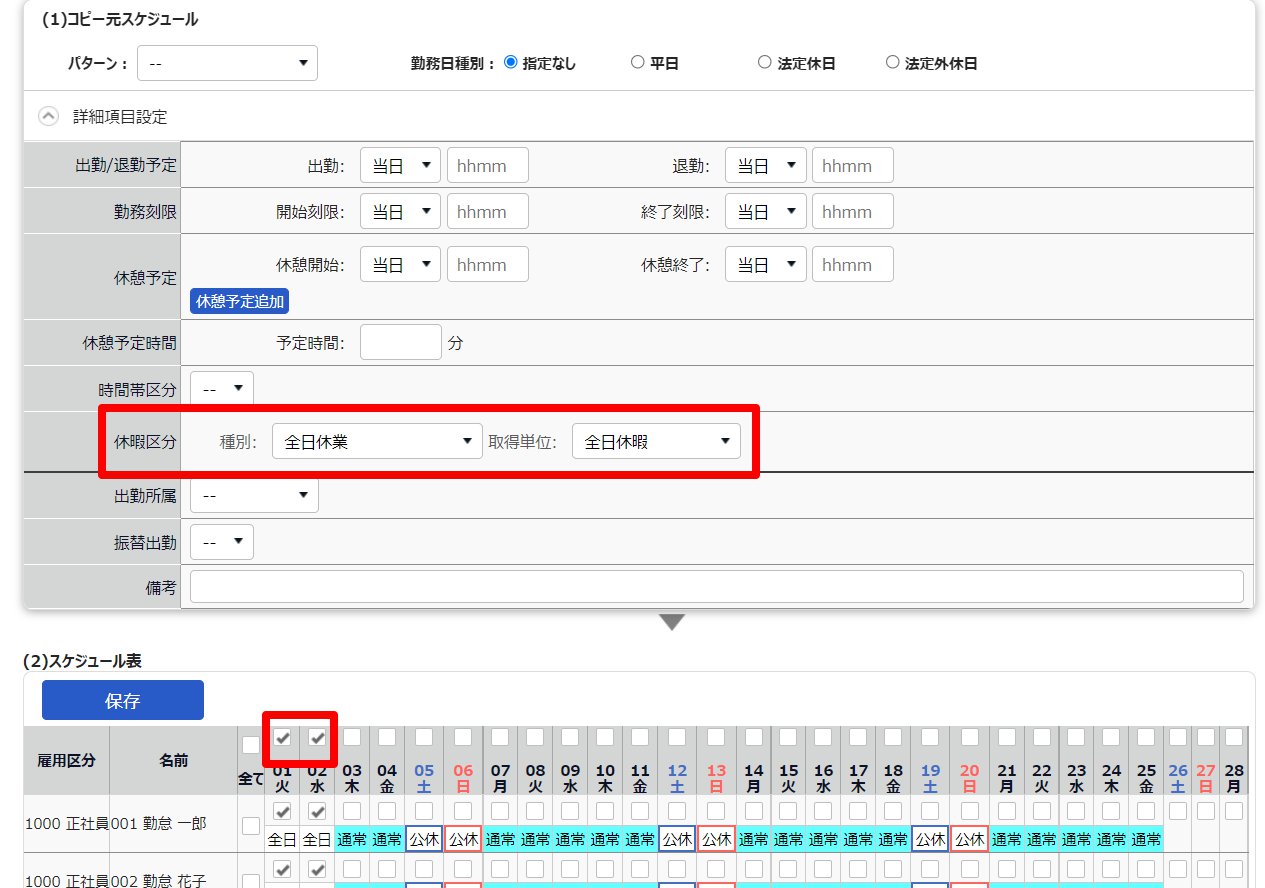Check 勤怠 一郎's 27 日 checkbox
This screenshot has height=888, width=1265.
click(1205, 810)
